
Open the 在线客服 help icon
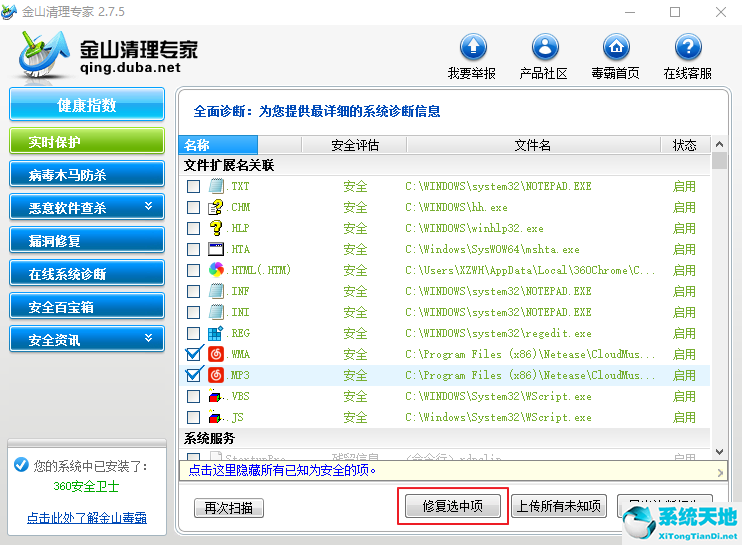pyautogui.click(x=688, y=47)
